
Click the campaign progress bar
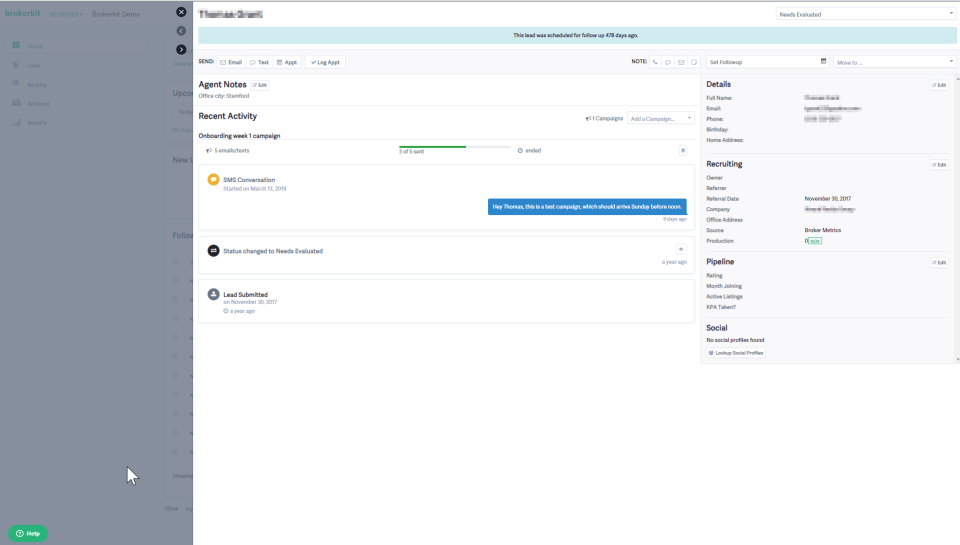(454, 147)
